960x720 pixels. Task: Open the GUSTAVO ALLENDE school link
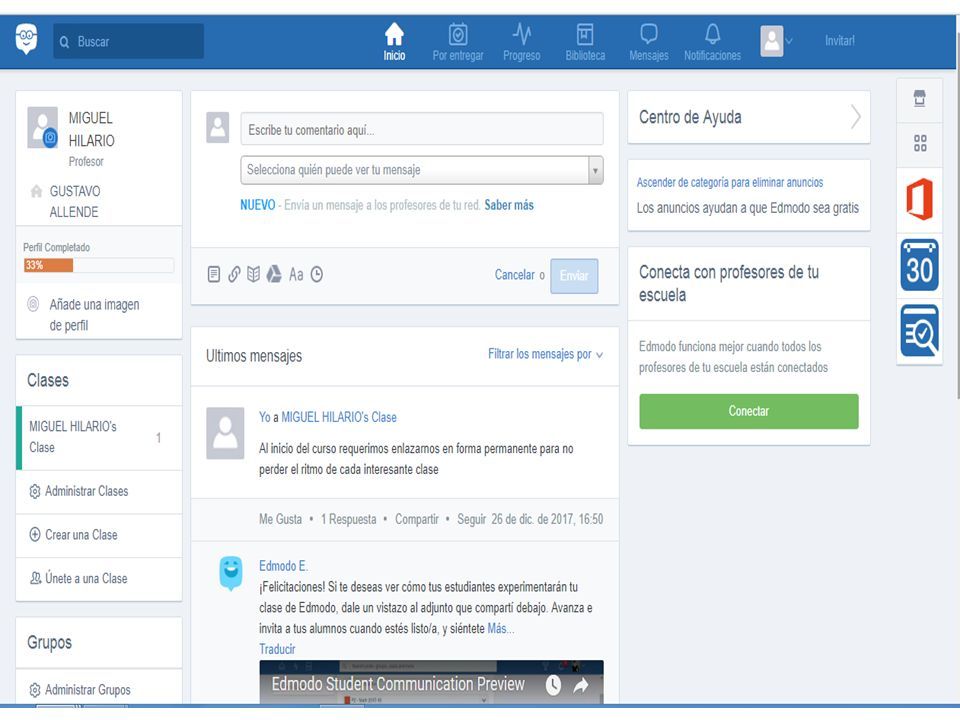point(75,201)
